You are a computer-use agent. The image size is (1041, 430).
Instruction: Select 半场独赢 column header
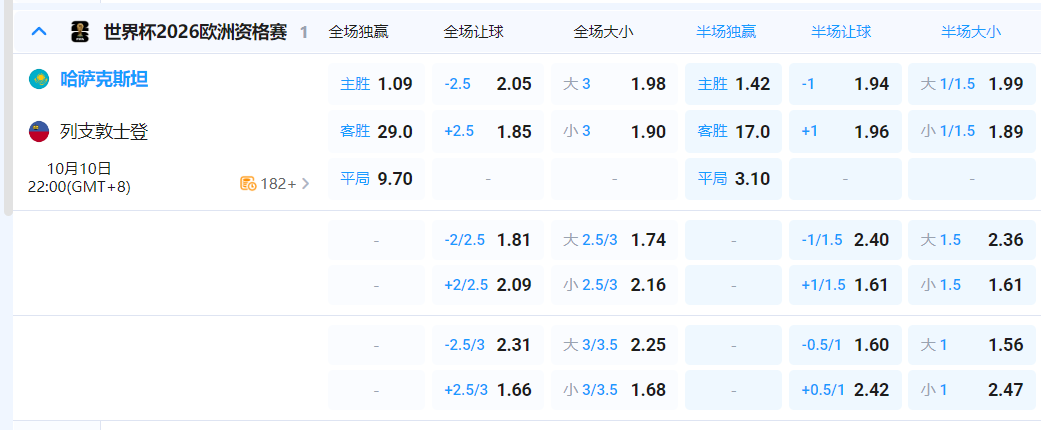pyautogui.click(x=726, y=32)
